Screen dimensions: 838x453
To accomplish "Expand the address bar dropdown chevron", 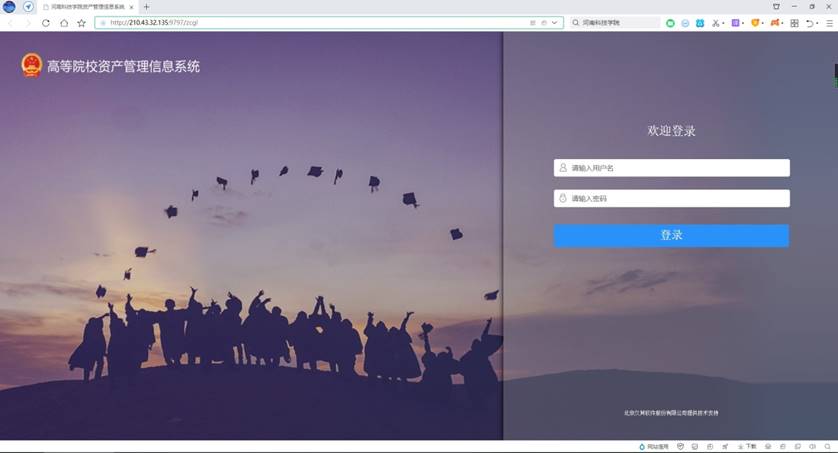I will pyautogui.click(x=554, y=23).
